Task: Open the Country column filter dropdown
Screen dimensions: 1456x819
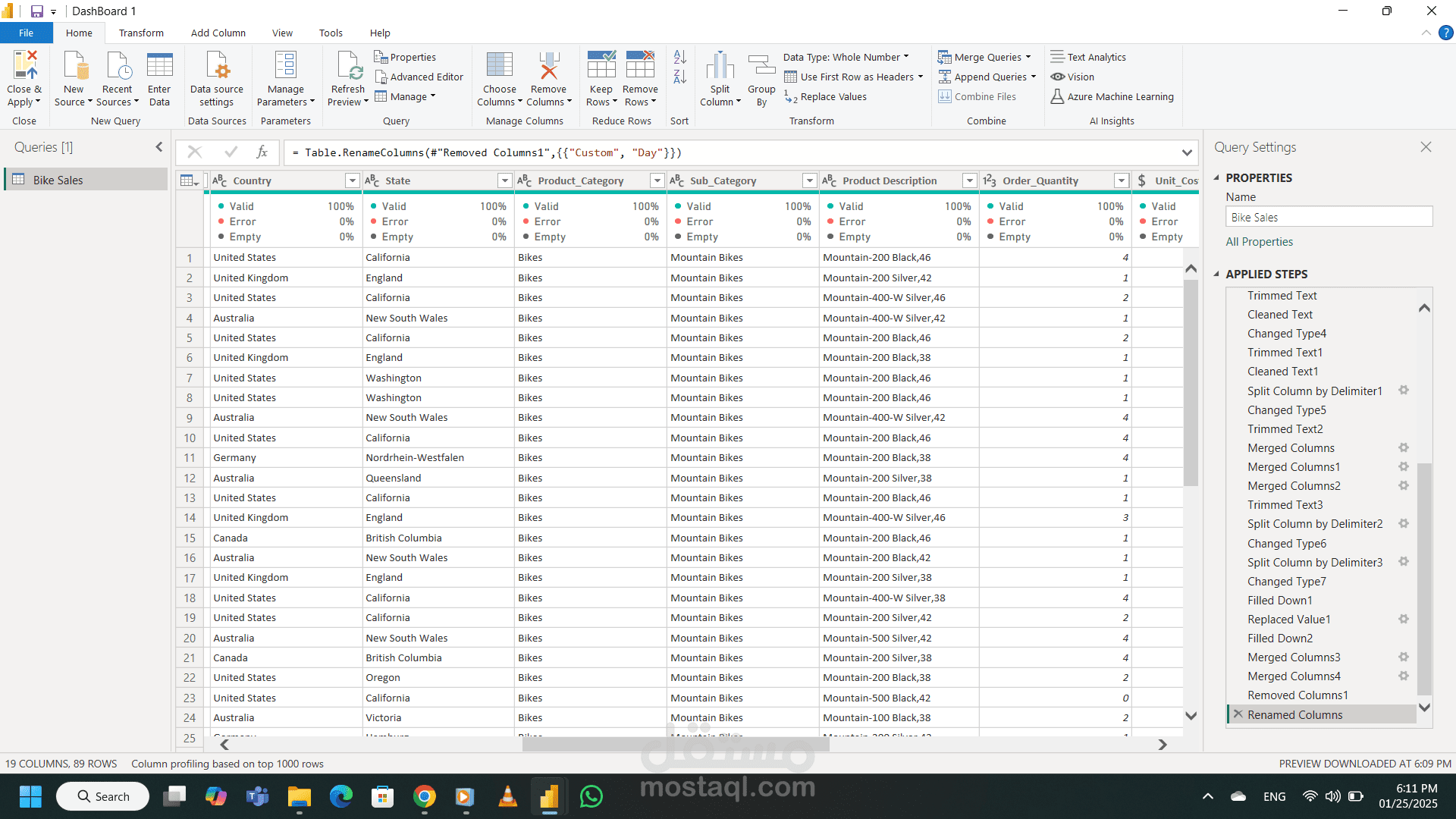Action: [x=352, y=180]
